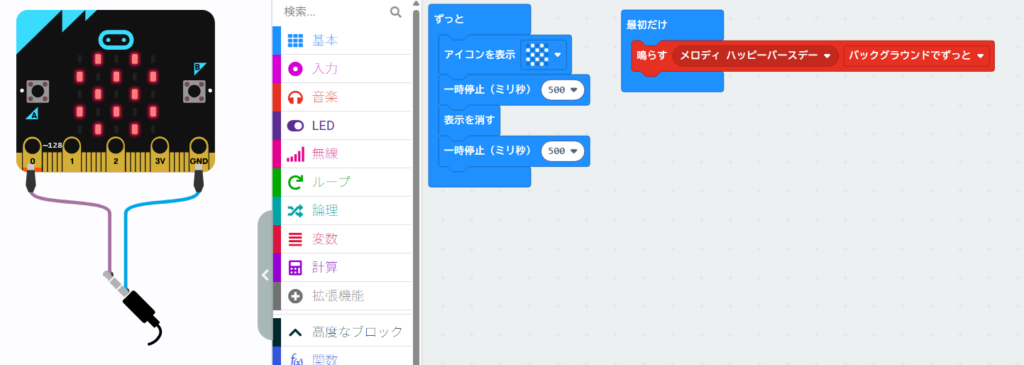The width and height of the screenshot is (1024, 365).
Task: Click the 計算 calculator icon
Action: (x=295, y=267)
